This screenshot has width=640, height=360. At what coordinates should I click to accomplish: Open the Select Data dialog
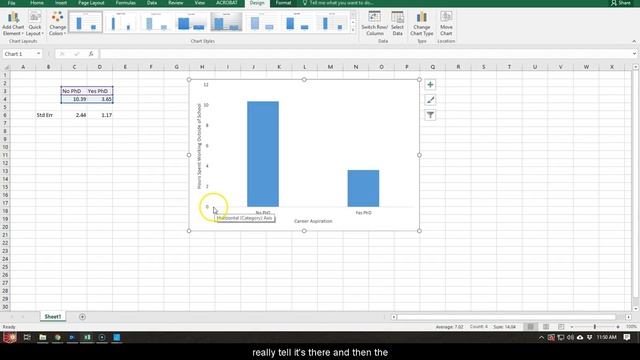[397, 24]
